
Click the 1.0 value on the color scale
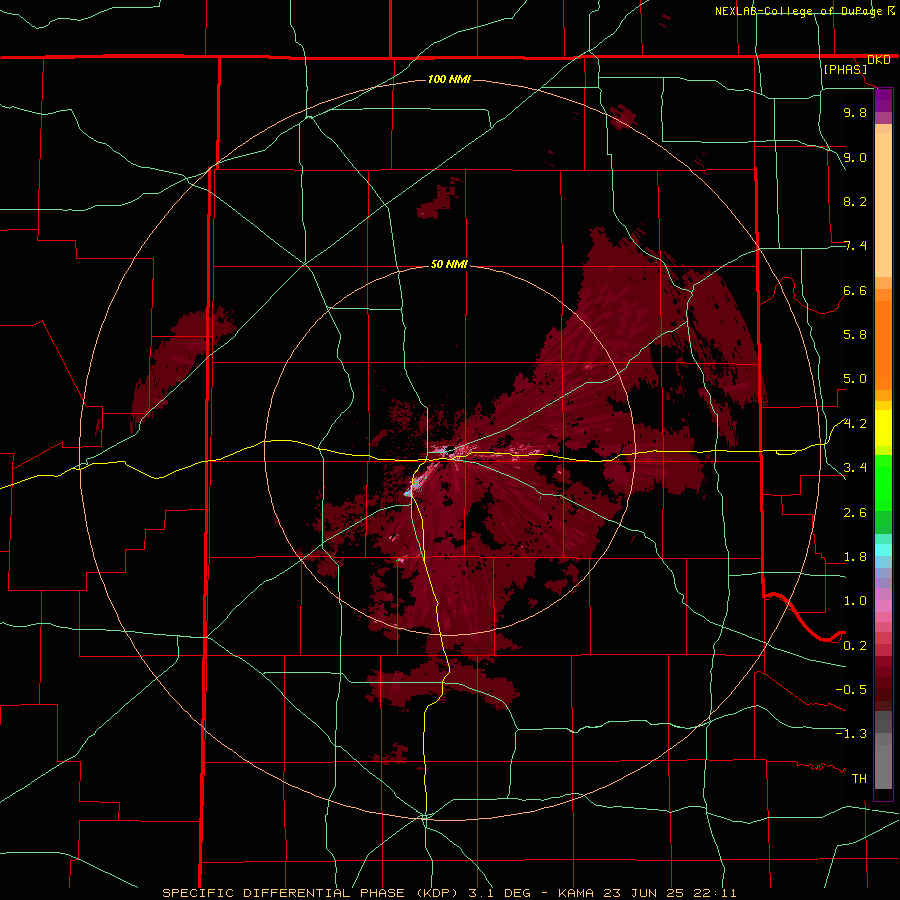pos(855,602)
